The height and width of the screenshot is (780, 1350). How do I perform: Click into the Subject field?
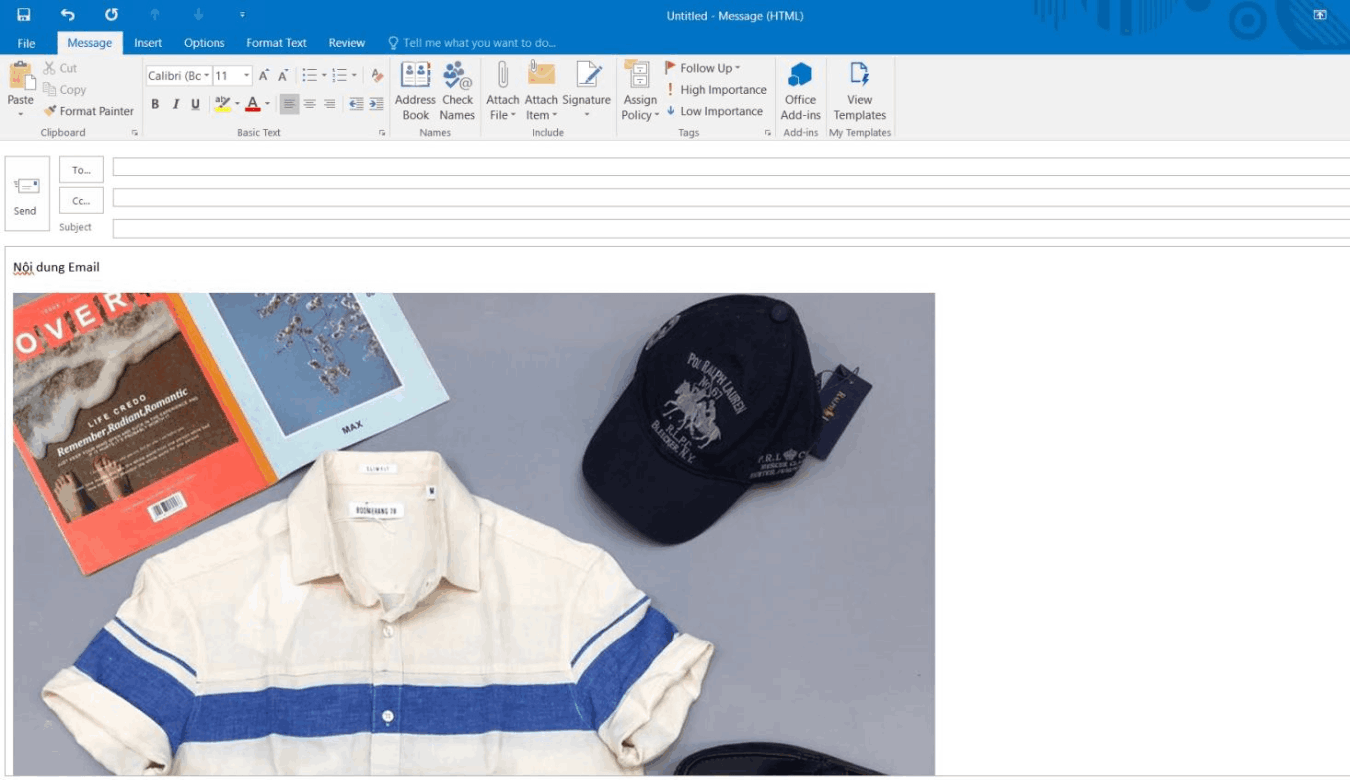point(731,229)
